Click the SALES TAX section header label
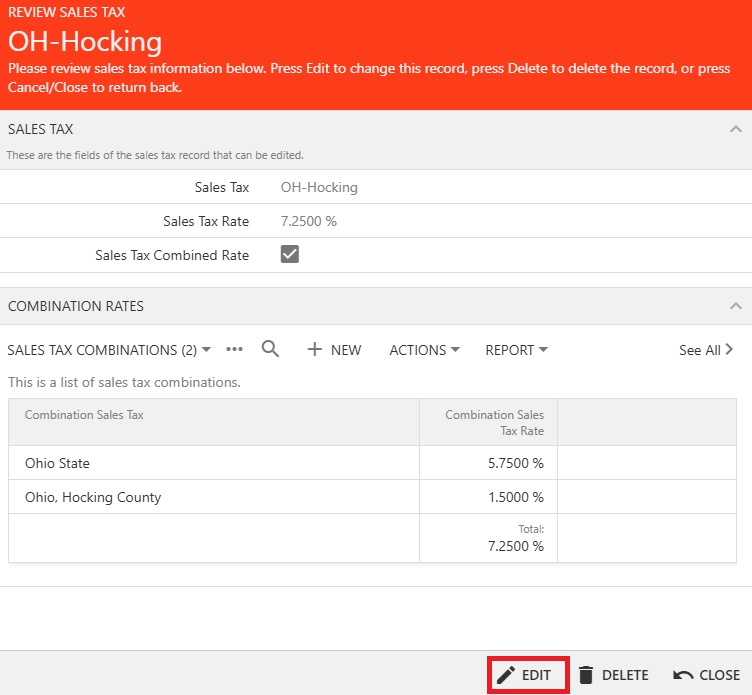Screen dimensions: 752x695 (40, 129)
